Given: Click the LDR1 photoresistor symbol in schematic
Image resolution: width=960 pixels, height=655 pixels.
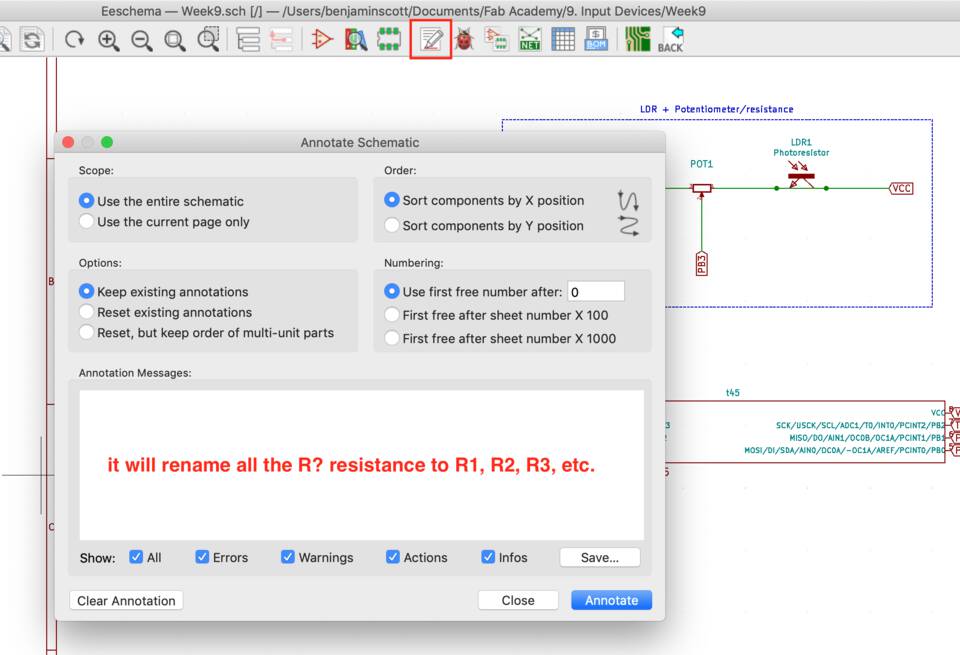Looking at the screenshot, I should (801, 176).
